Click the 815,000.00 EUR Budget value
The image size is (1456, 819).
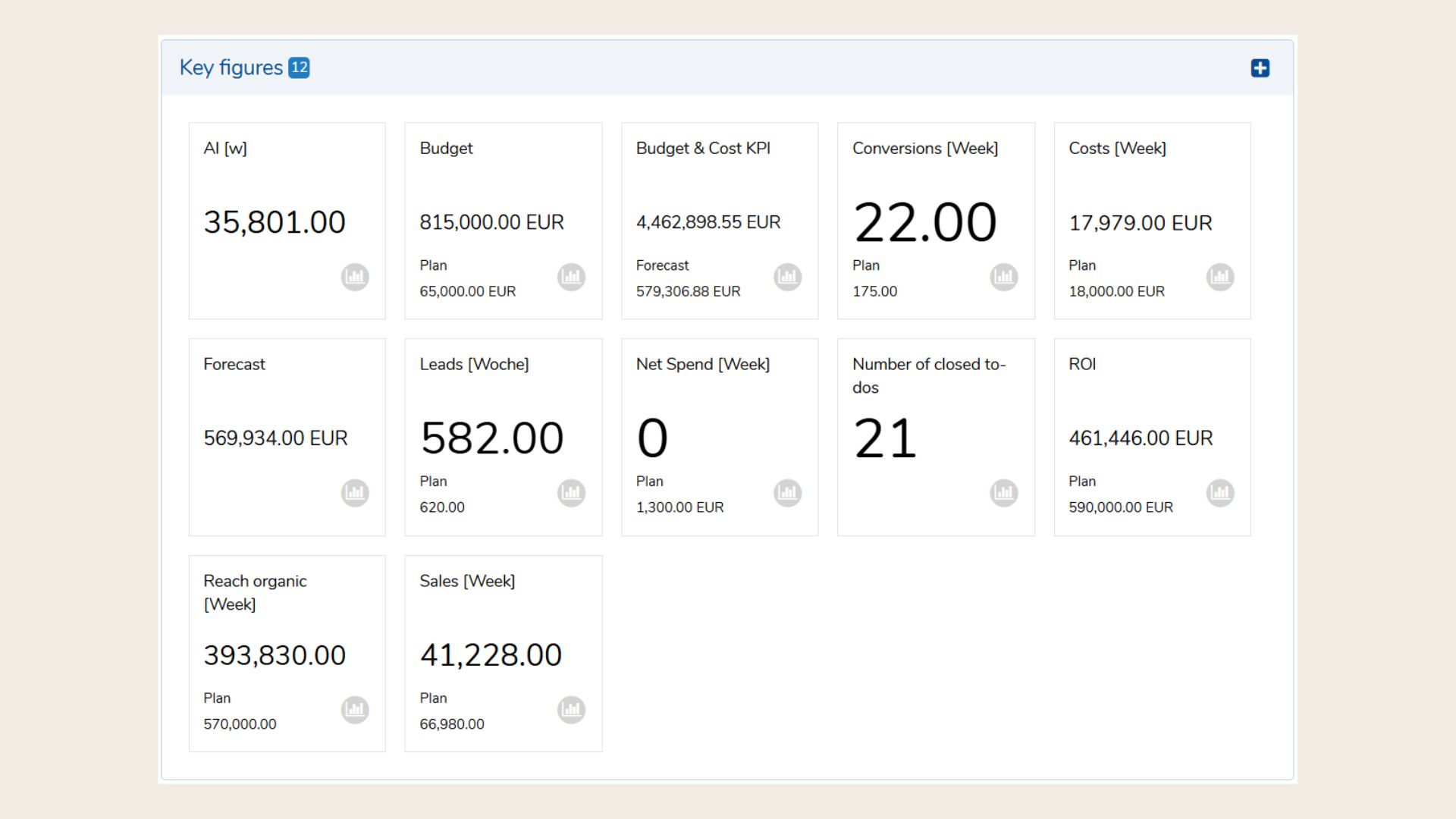click(491, 222)
